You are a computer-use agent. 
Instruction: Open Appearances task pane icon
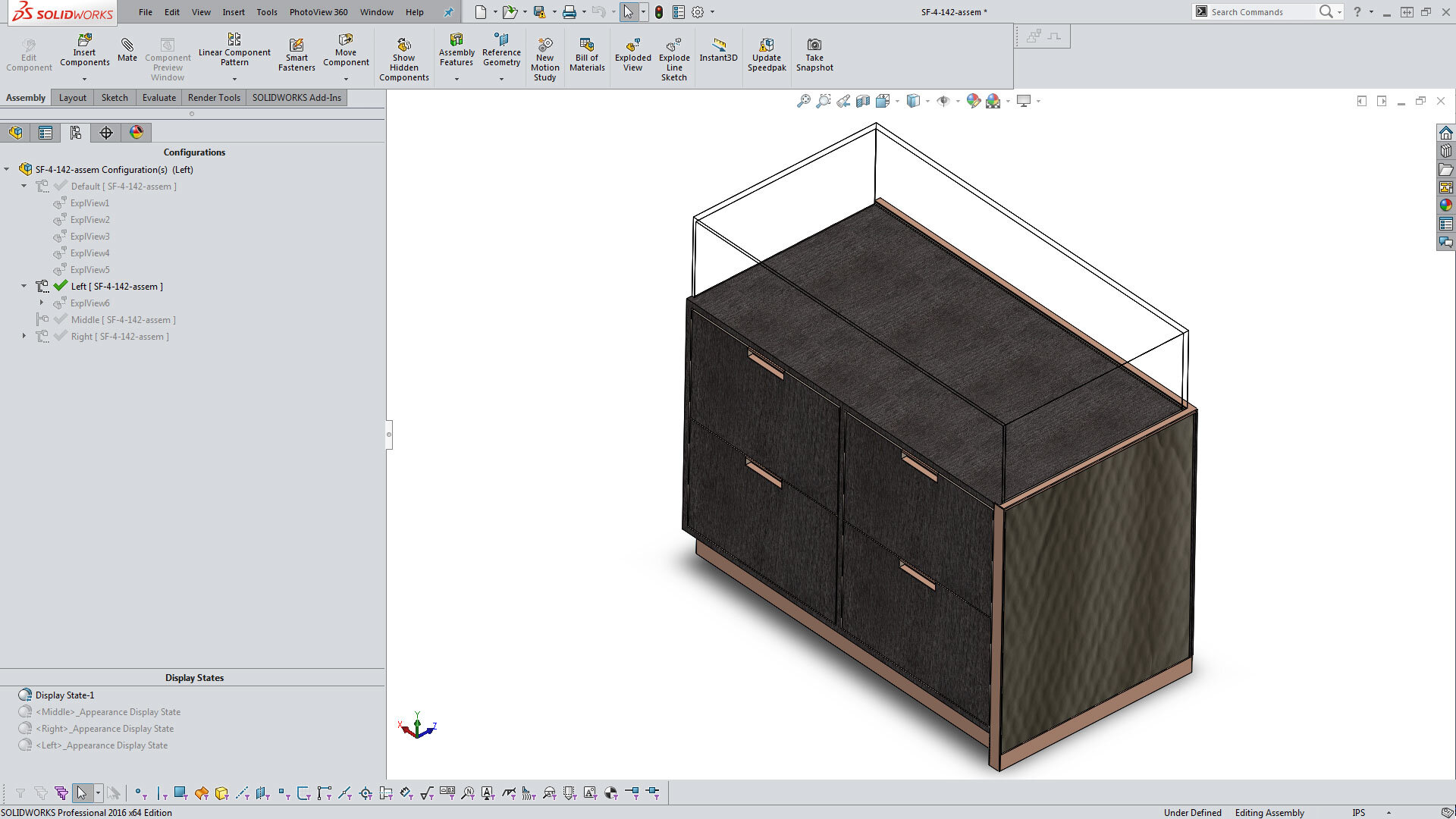coord(1446,206)
